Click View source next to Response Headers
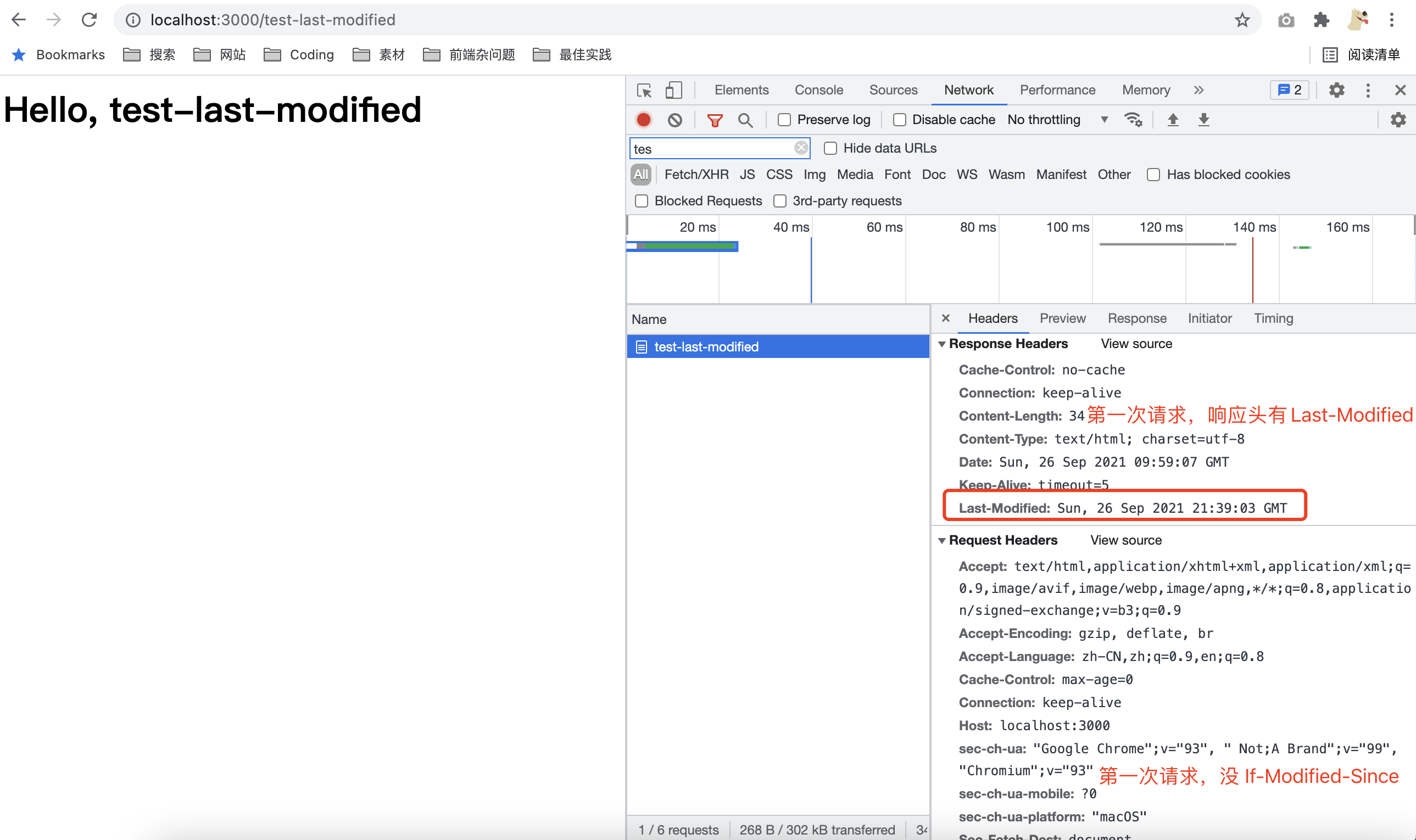The height and width of the screenshot is (840, 1416). coord(1136,344)
